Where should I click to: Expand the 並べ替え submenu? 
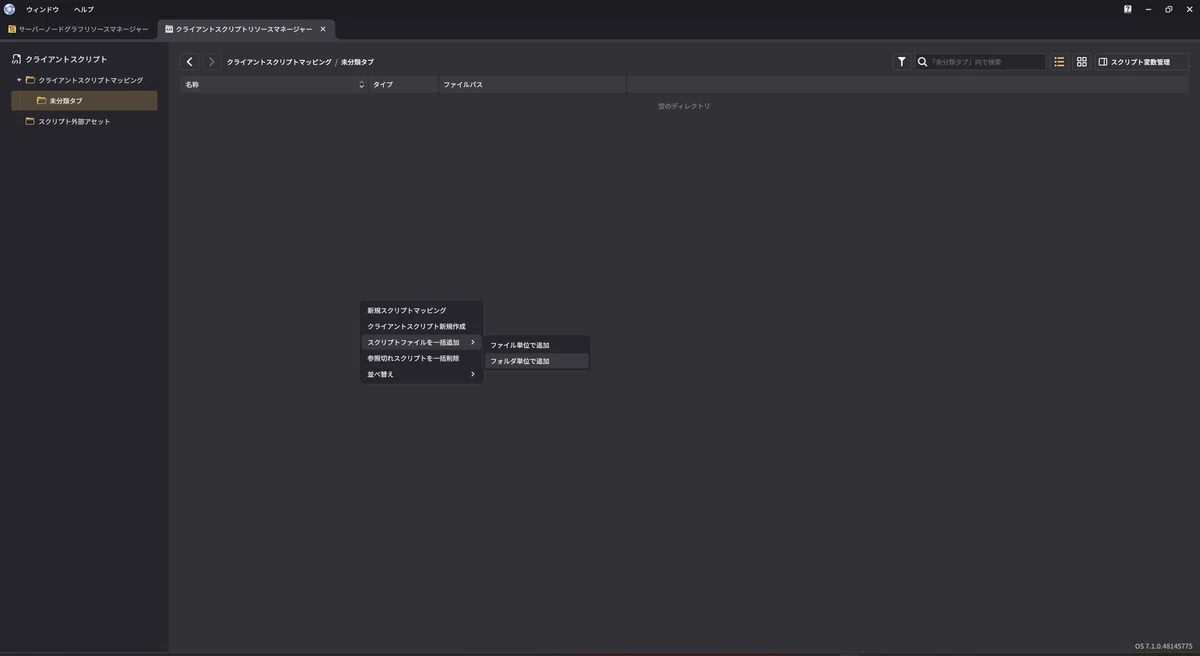pyautogui.click(x=421, y=374)
